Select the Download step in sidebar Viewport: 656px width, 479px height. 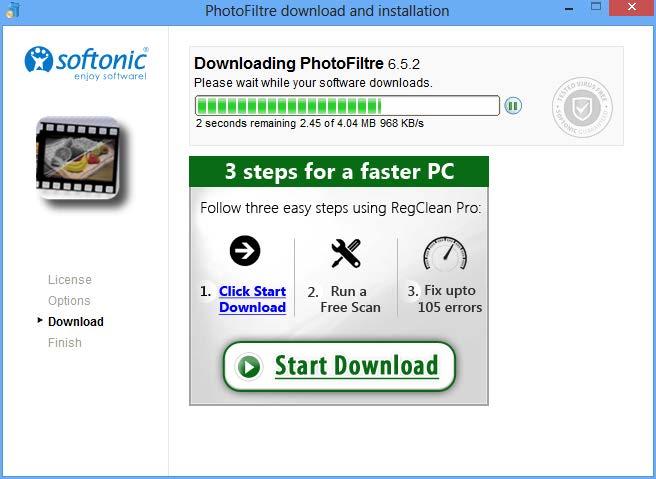point(76,321)
